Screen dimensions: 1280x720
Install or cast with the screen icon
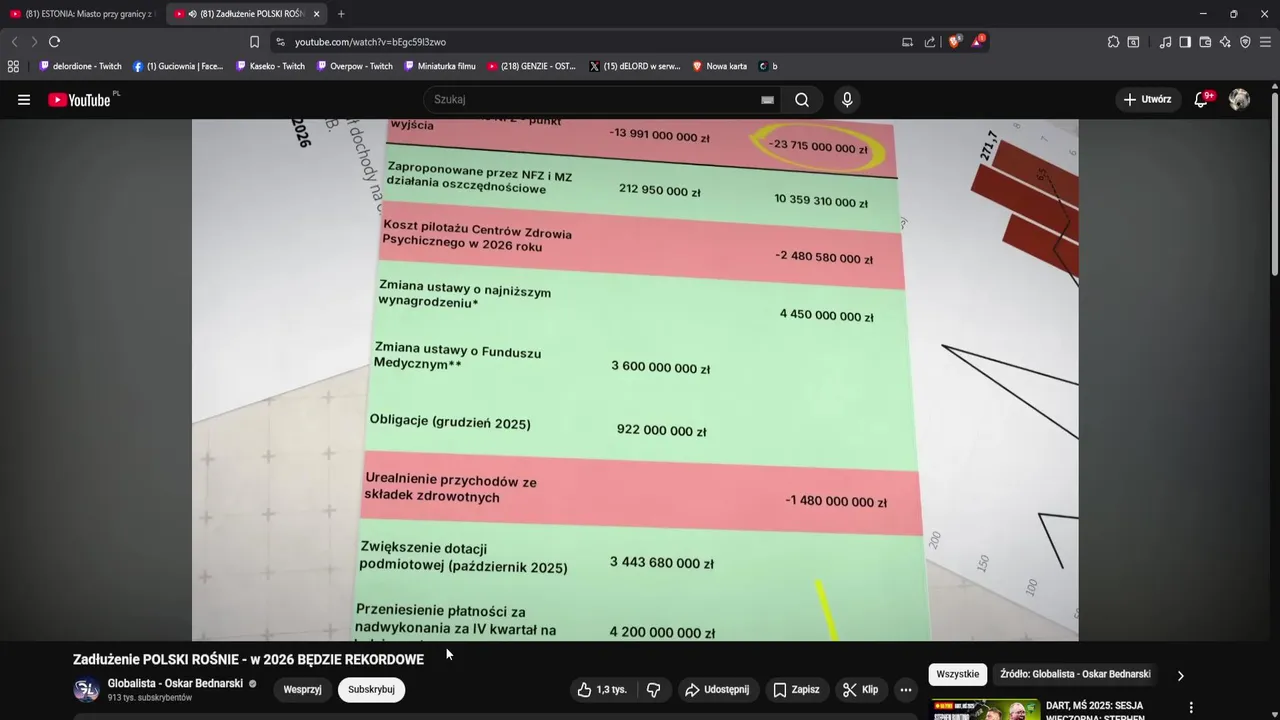point(907,42)
